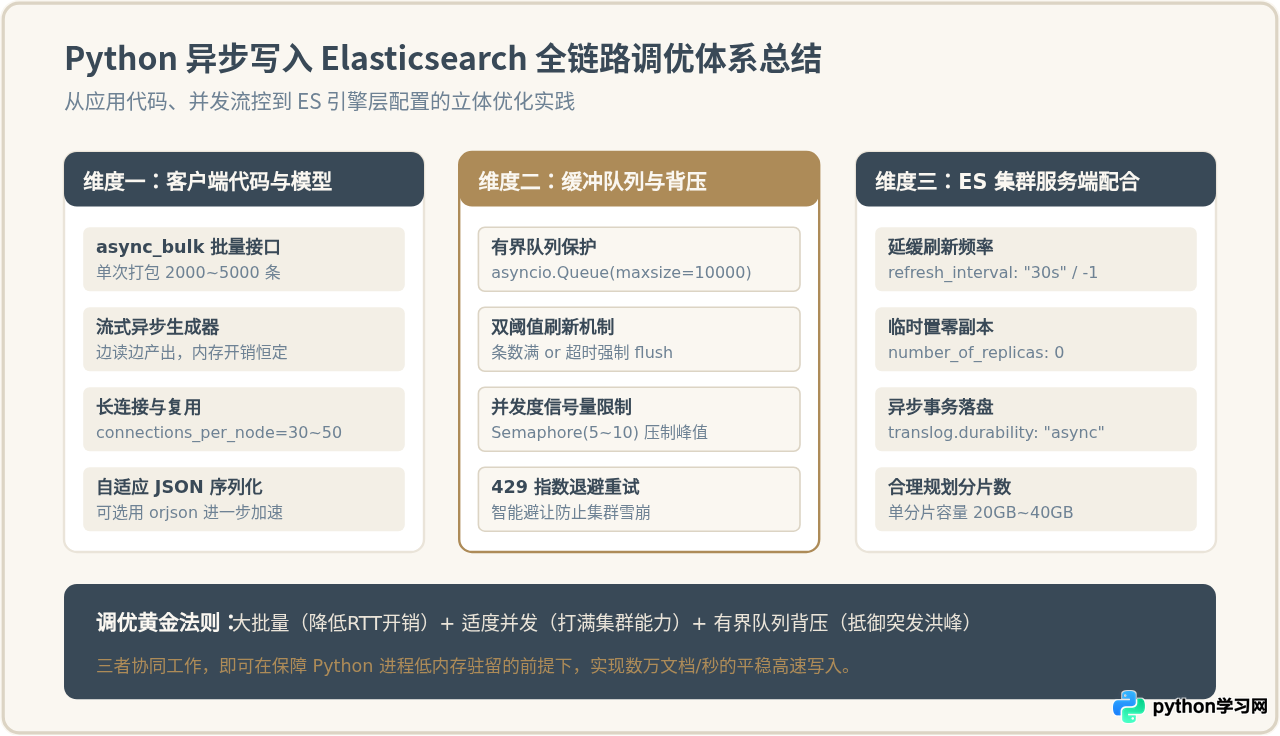Click the setting "translog.durability: "async""
Image resolution: width=1280 pixels, height=736 pixels.
(x=996, y=432)
